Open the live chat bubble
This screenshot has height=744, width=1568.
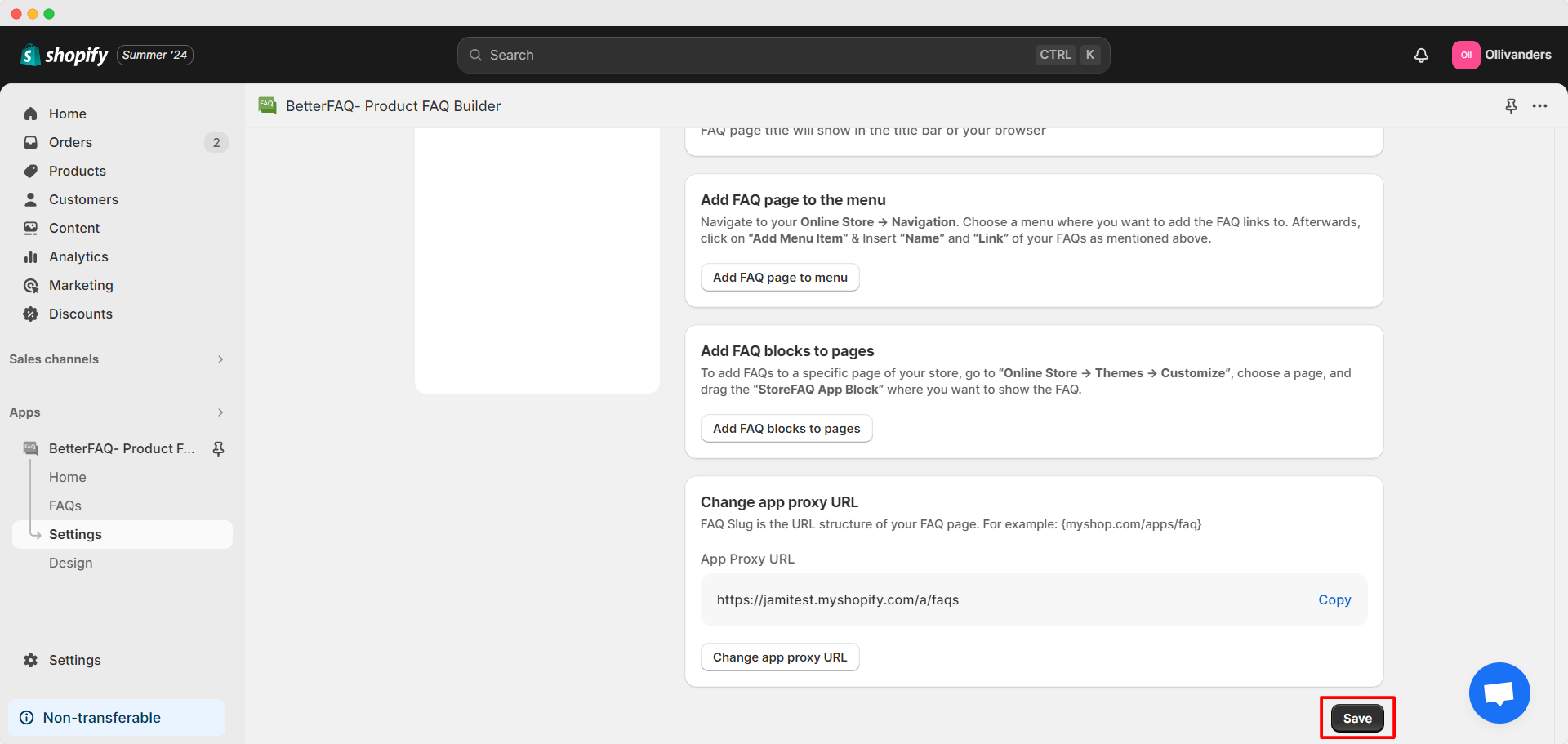point(1499,693)
